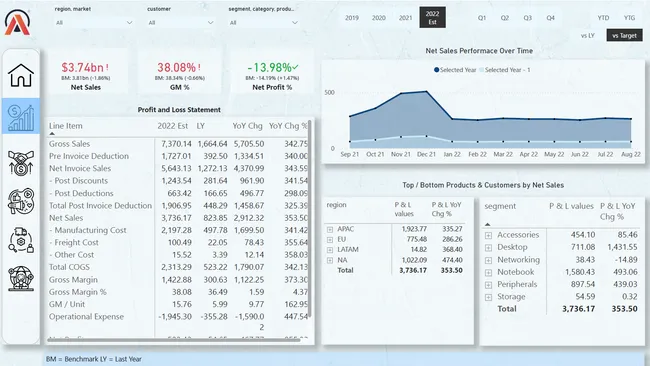650x366 pixels.
Task: Open the region, market dropdown
Action: (94, 22)
